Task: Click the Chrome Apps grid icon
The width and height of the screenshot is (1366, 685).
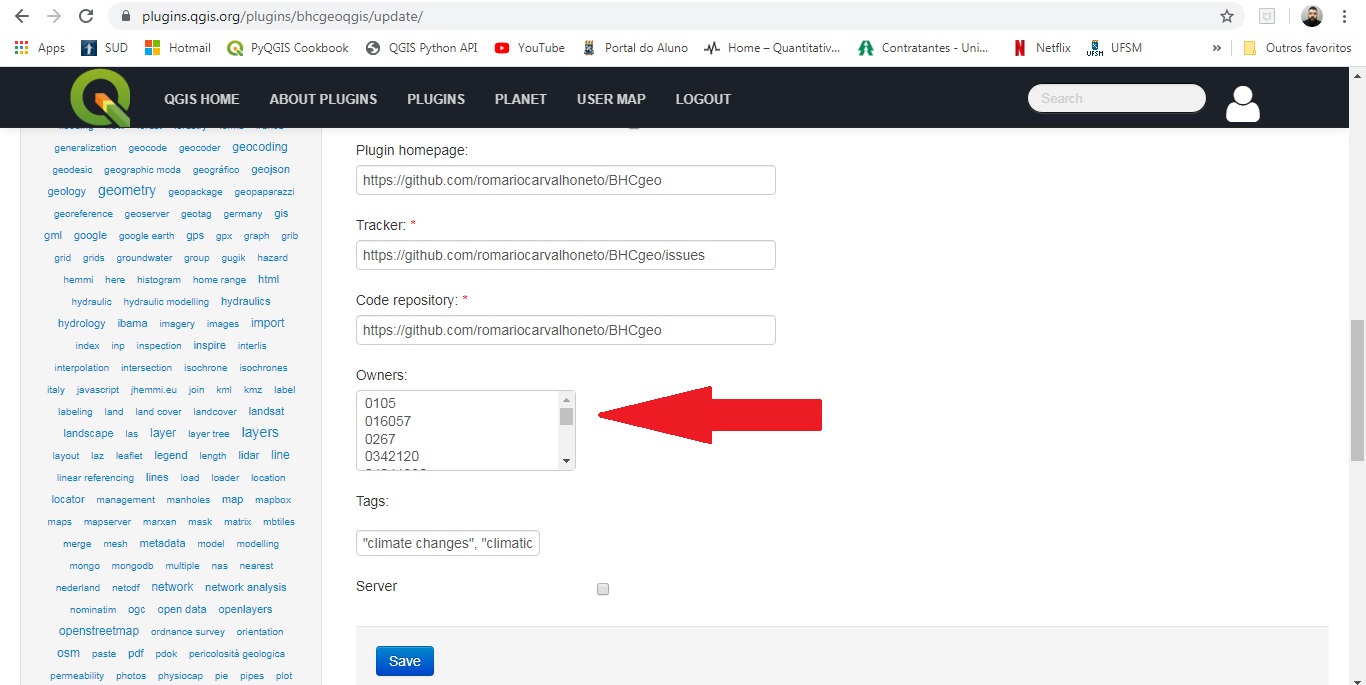Action: pyautogui.click(x=21, y=47)
